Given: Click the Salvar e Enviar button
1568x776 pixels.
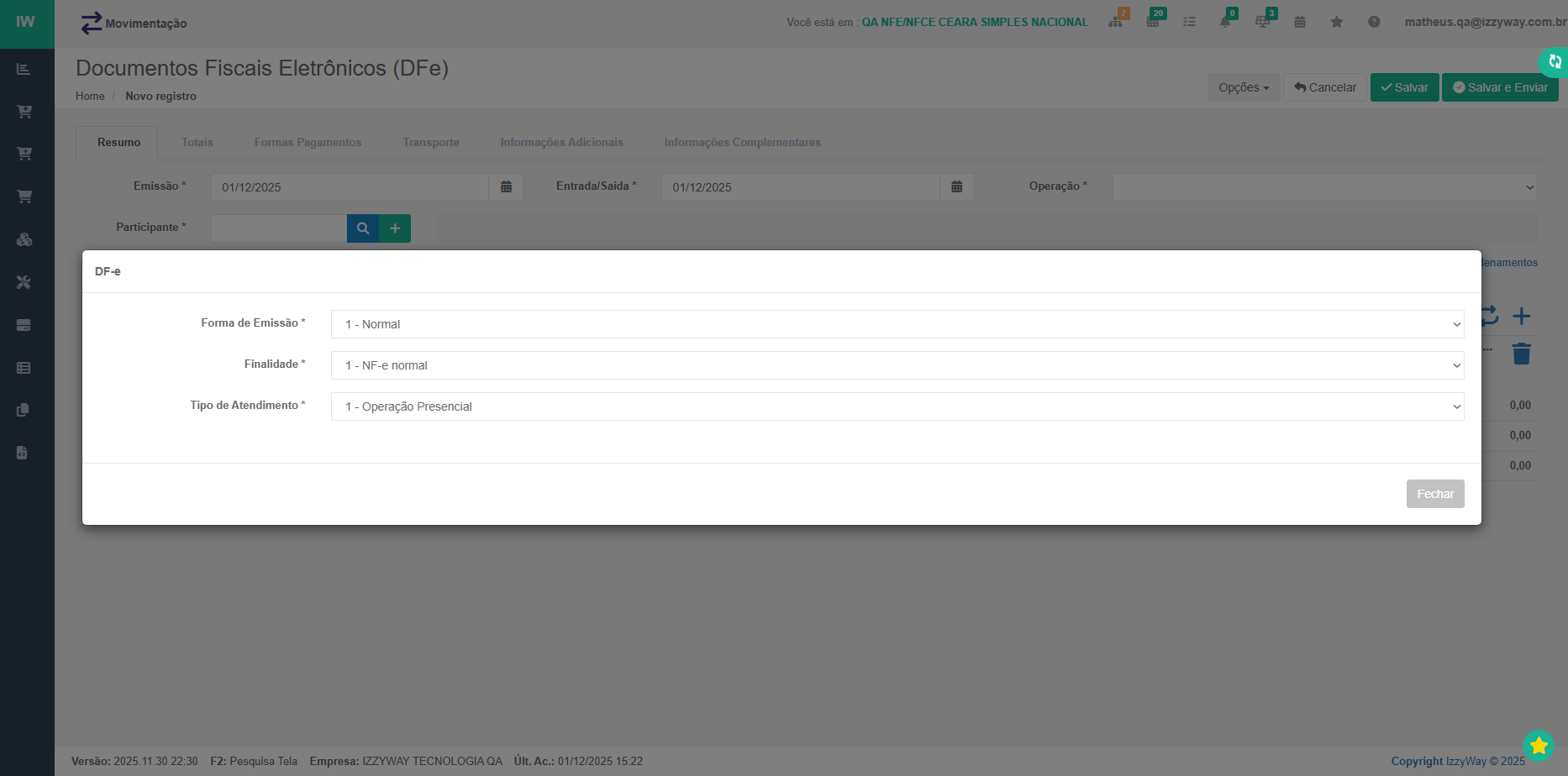Looking at the screenshot, I should coord(1500,87).
